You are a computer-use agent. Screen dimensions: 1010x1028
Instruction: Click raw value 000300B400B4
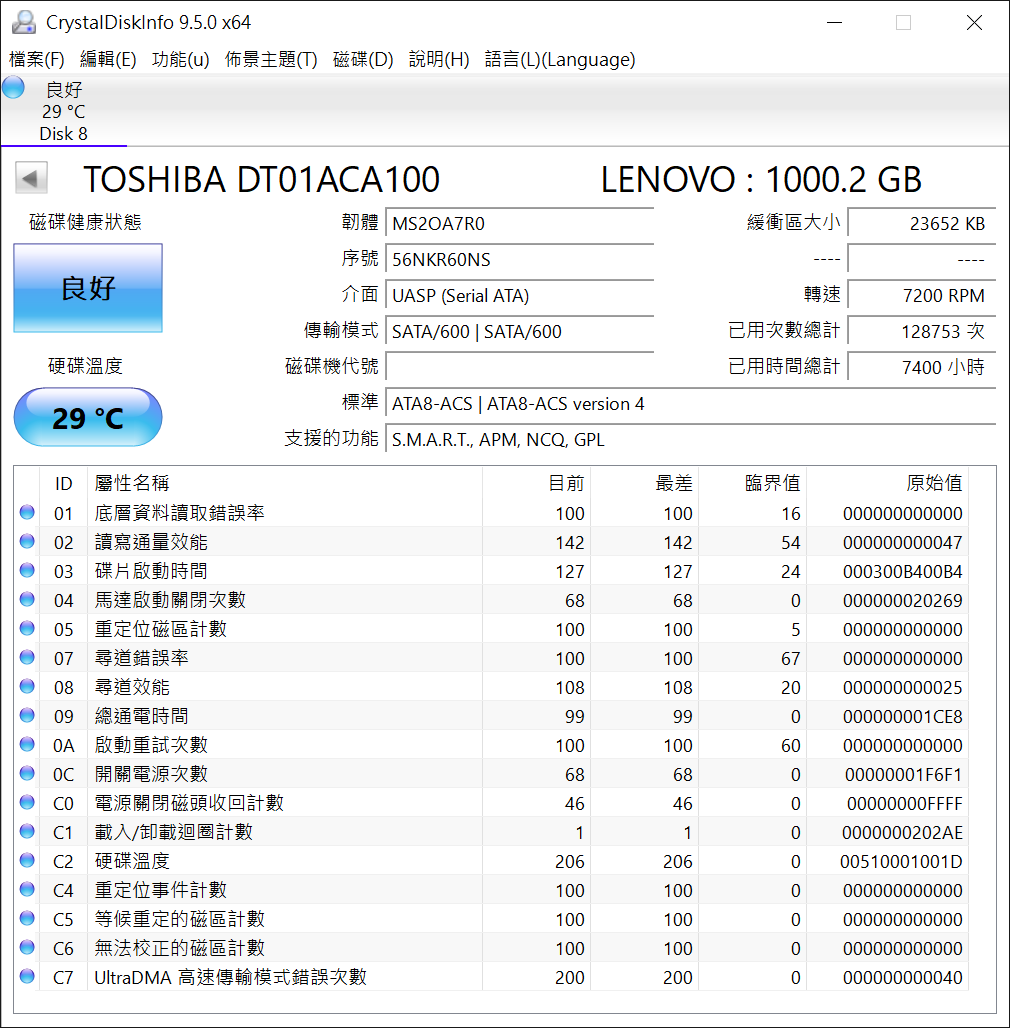[x=903, y=572]
